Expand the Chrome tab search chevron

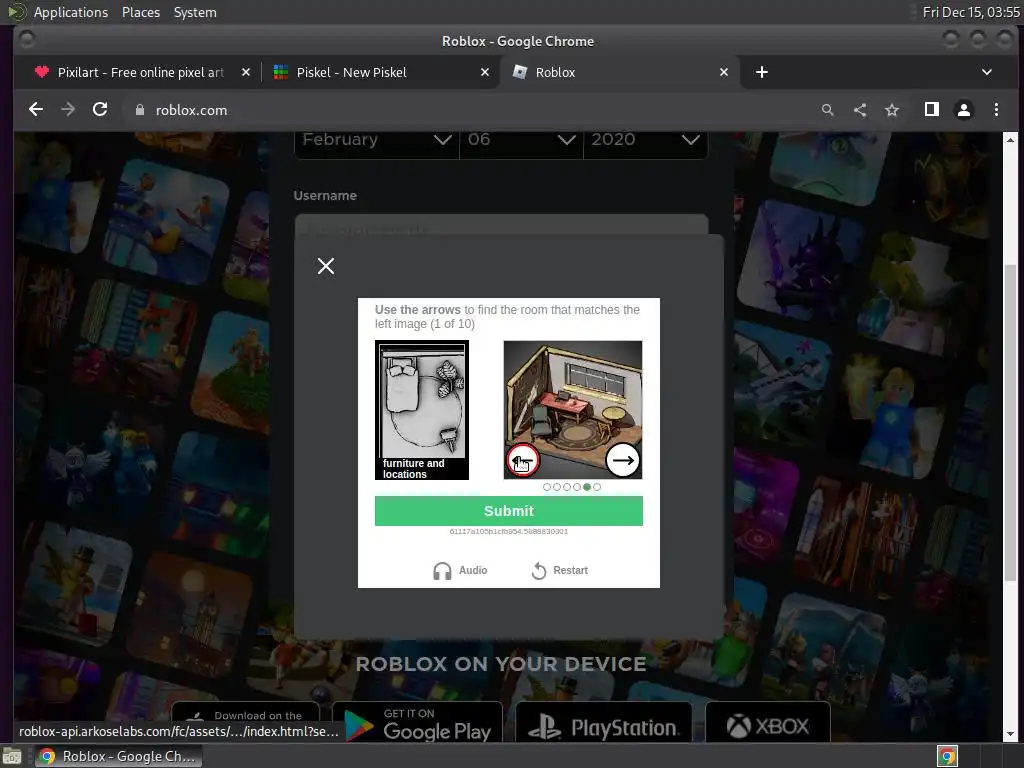click(x=987, y=72)
